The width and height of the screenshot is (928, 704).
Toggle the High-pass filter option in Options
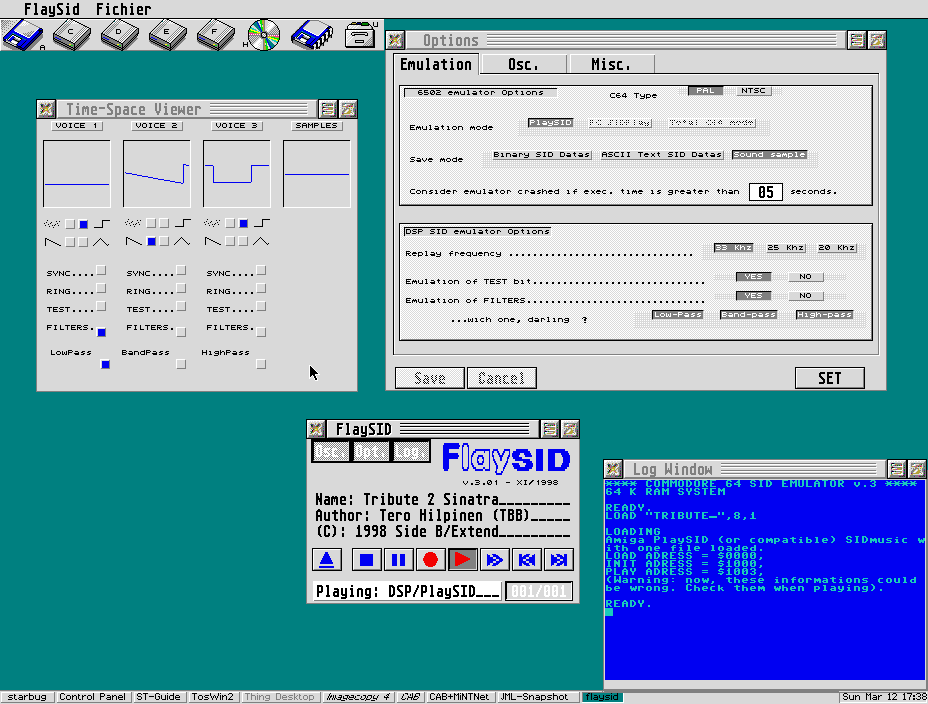click(824, 315)
